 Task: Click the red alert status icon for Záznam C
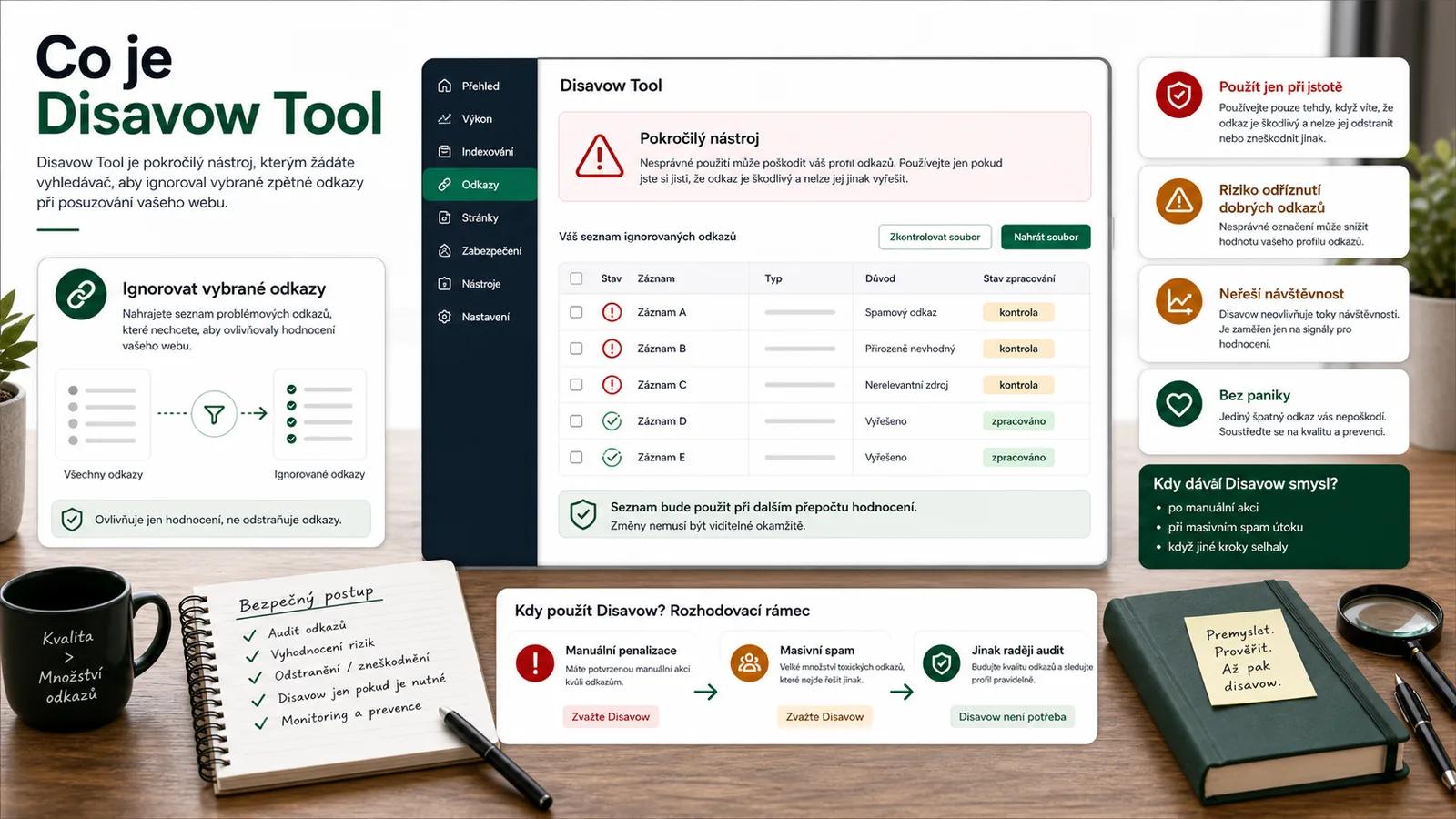click(x=612, y=385)
